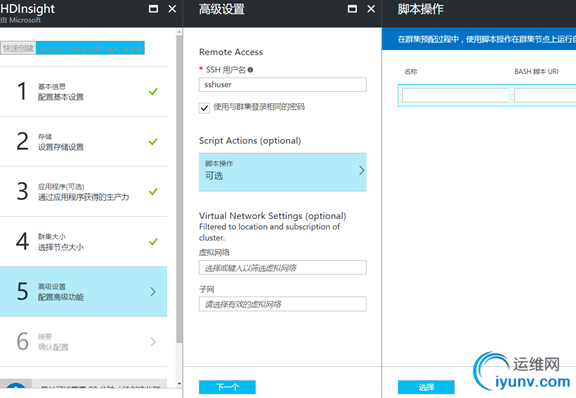
Task: Click the 名称 column header
Action: pyautogui.click(x=411, y=72)
